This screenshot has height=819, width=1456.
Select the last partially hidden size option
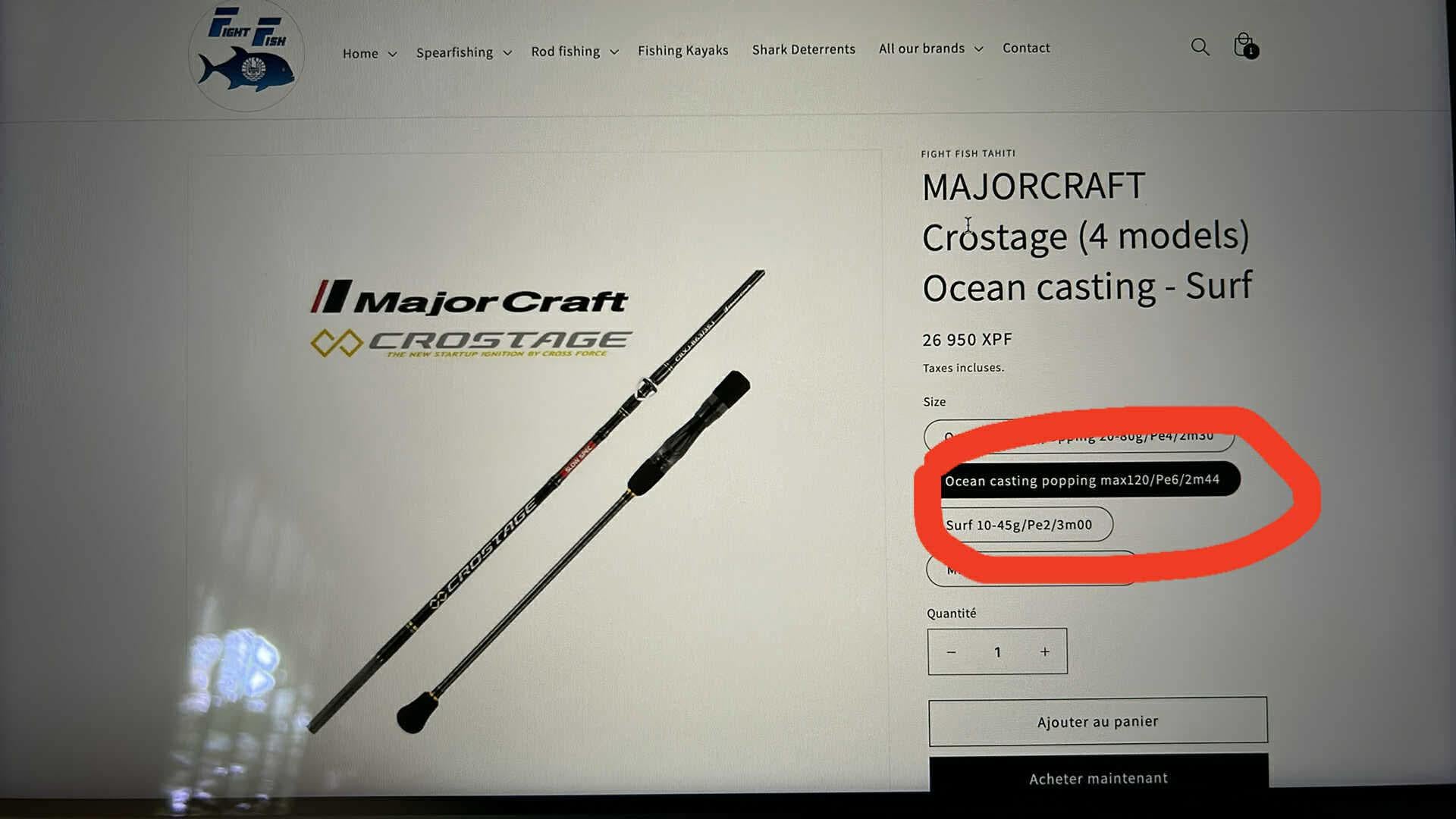1031,569
